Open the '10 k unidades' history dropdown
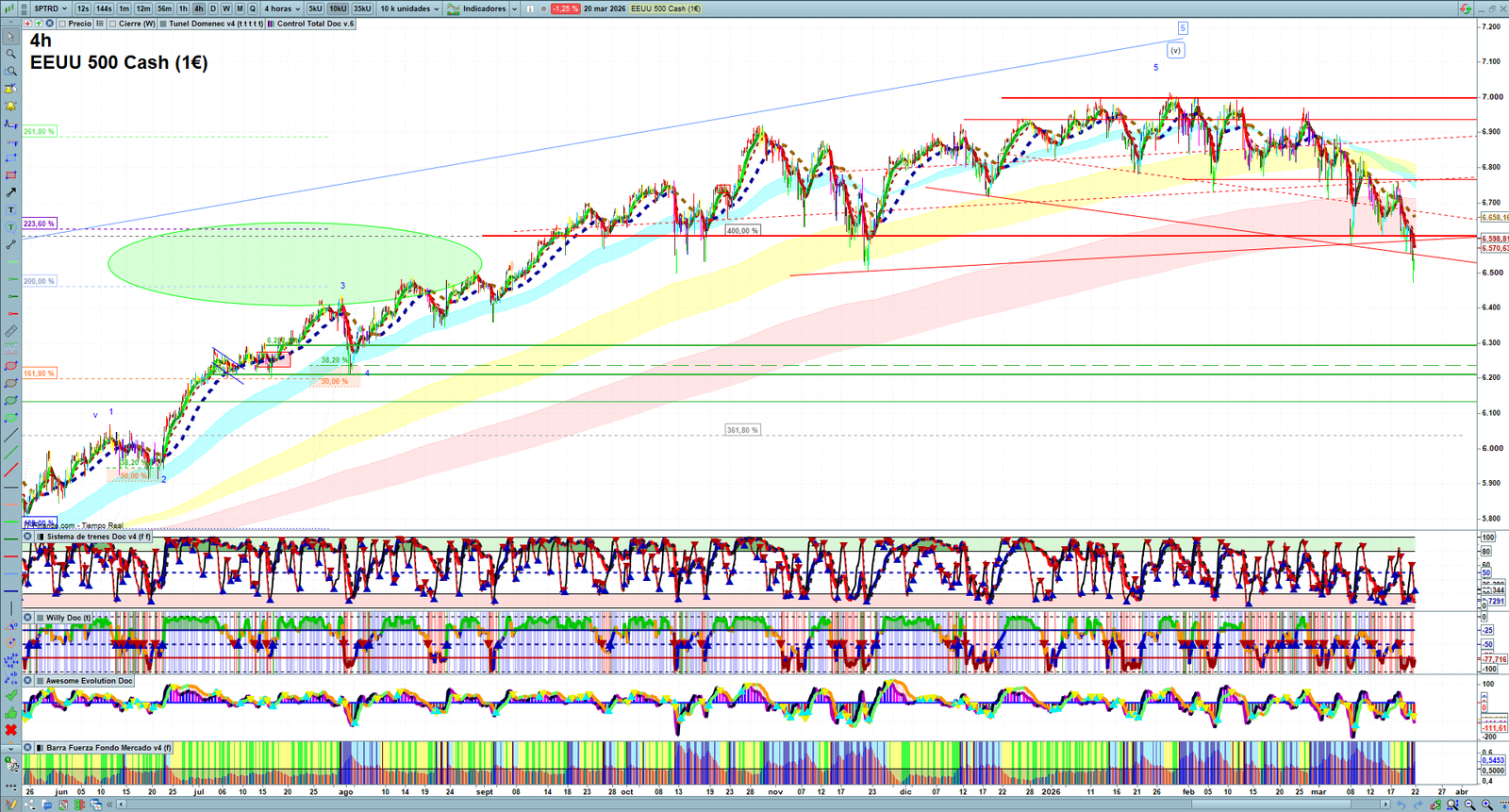The image size is (1509, 812). (409, 8)
